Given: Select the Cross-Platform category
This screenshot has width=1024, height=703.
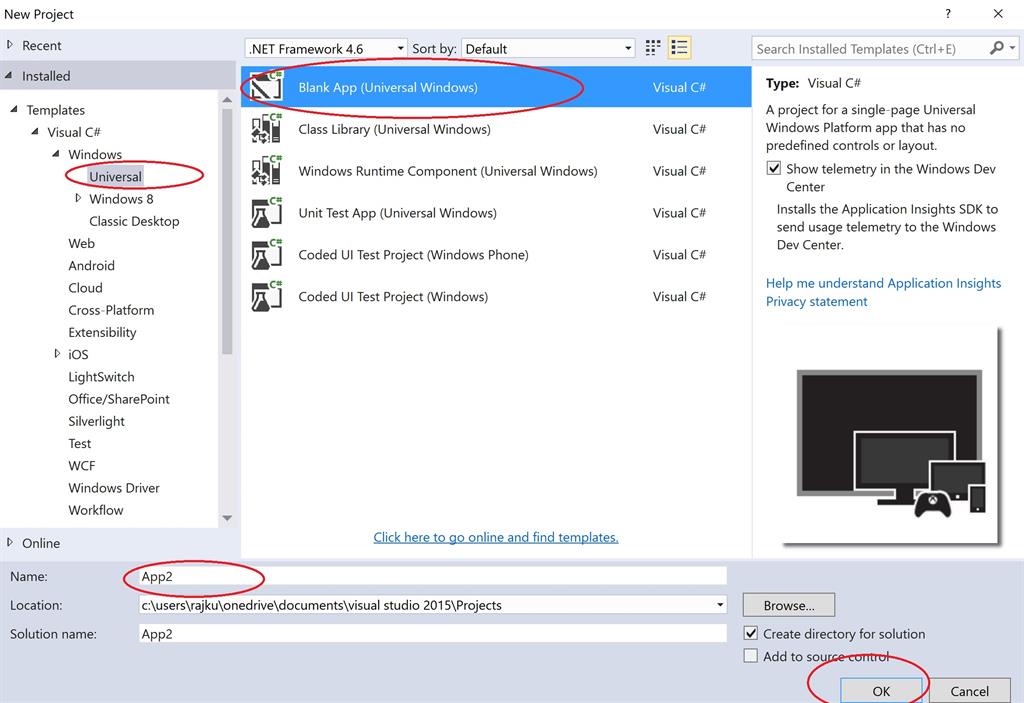Looking at the screenshot, I should (x=111, y=310).
